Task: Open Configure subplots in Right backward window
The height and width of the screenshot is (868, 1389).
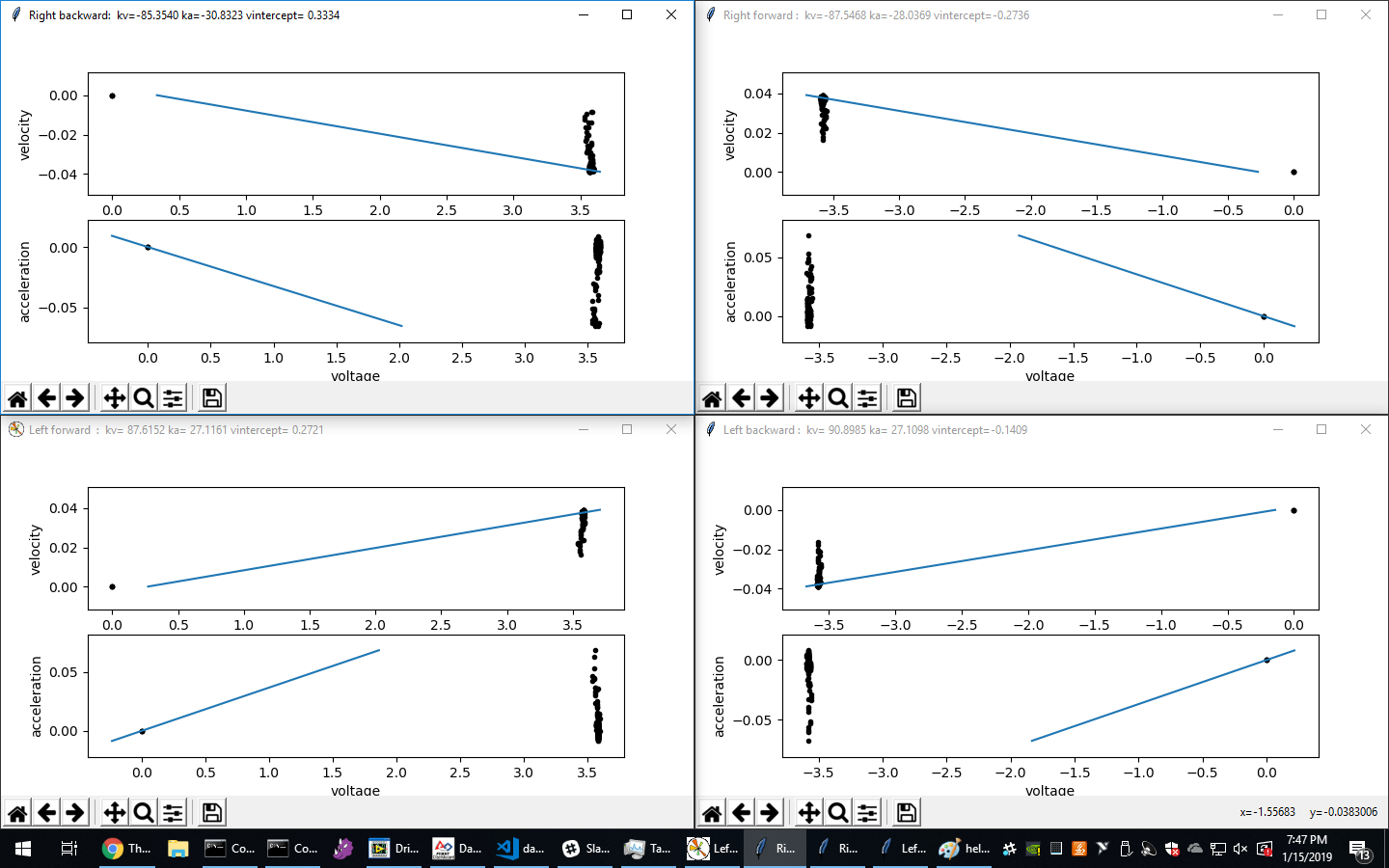Action: click(x=173, y=398)
